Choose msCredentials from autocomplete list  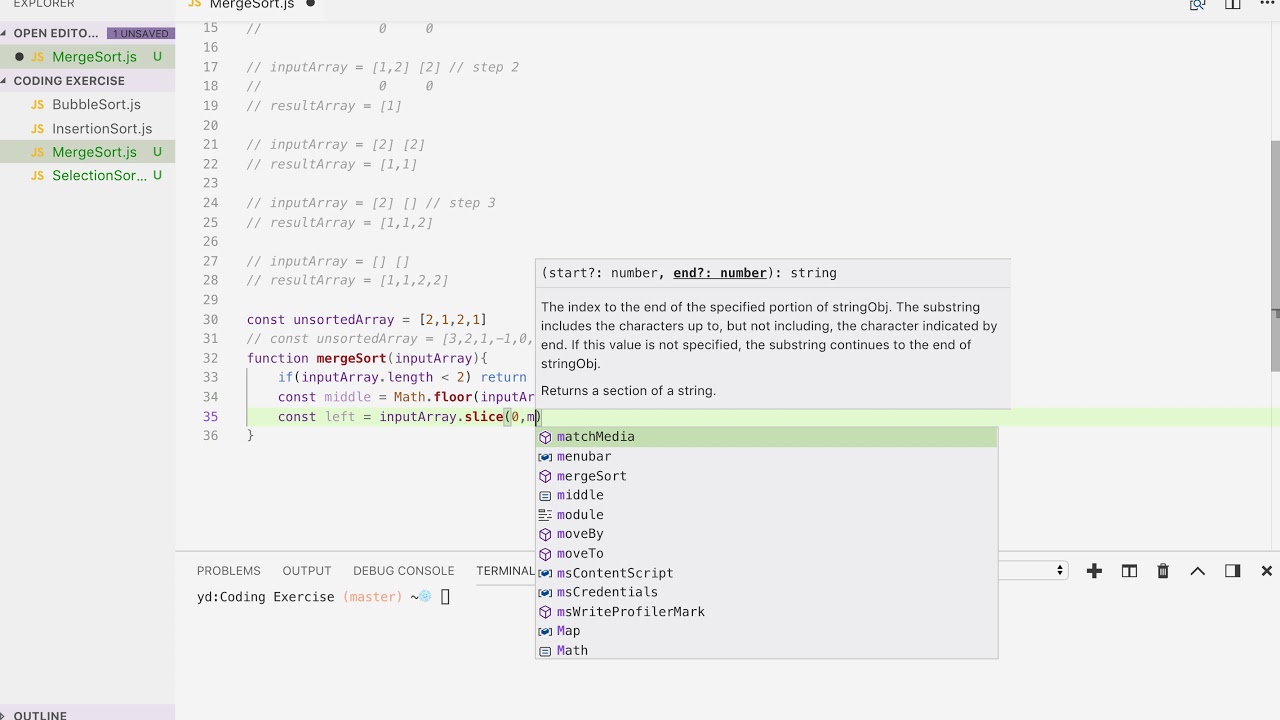tap(766, 592)
